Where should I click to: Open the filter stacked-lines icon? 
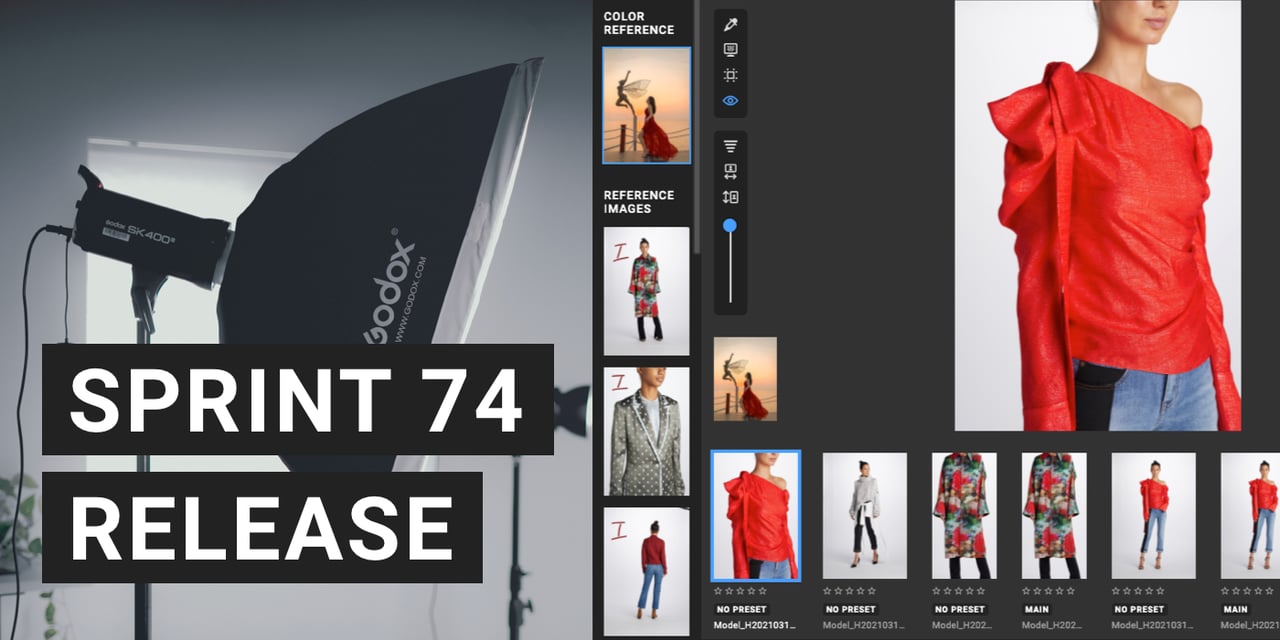pos(730,146)
